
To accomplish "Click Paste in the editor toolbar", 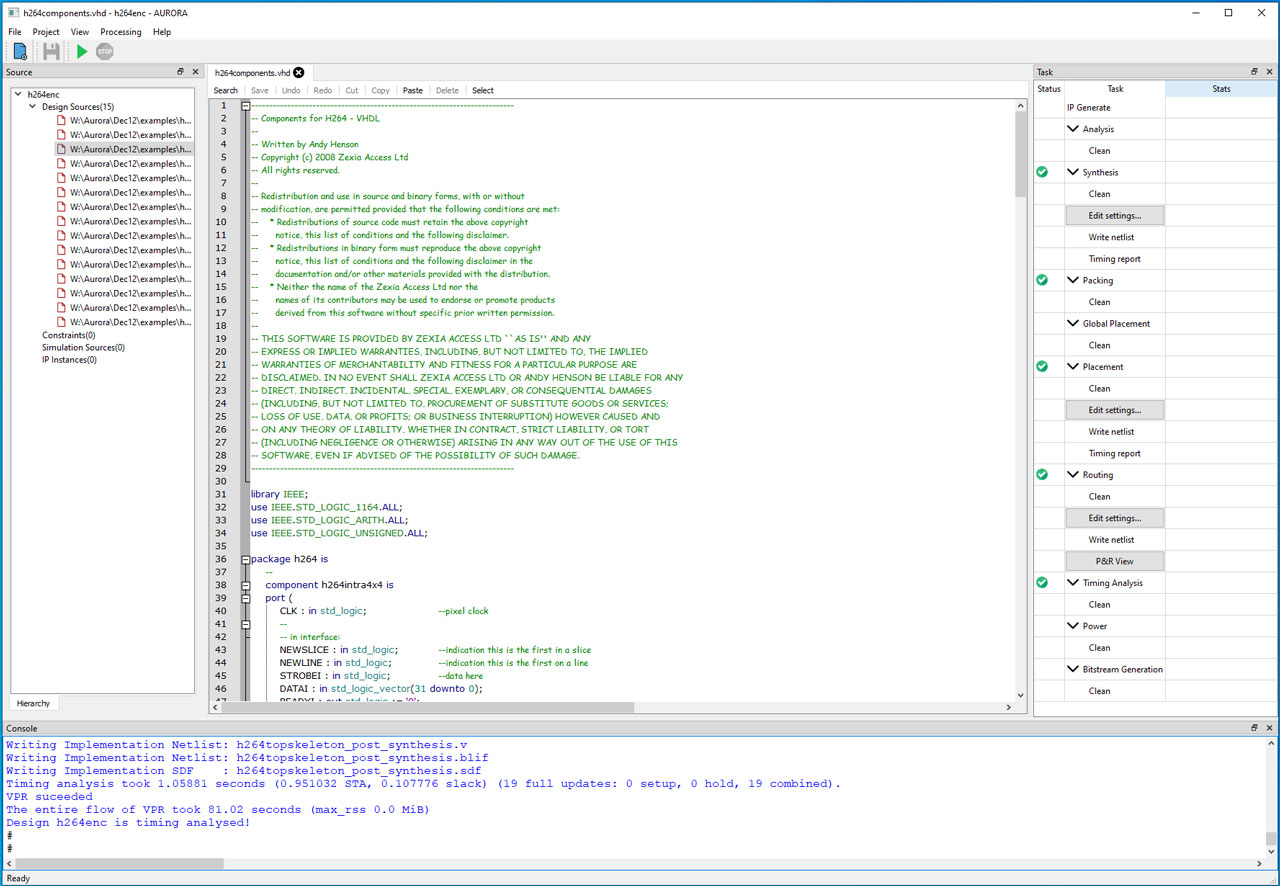I will tap(412, 90).
